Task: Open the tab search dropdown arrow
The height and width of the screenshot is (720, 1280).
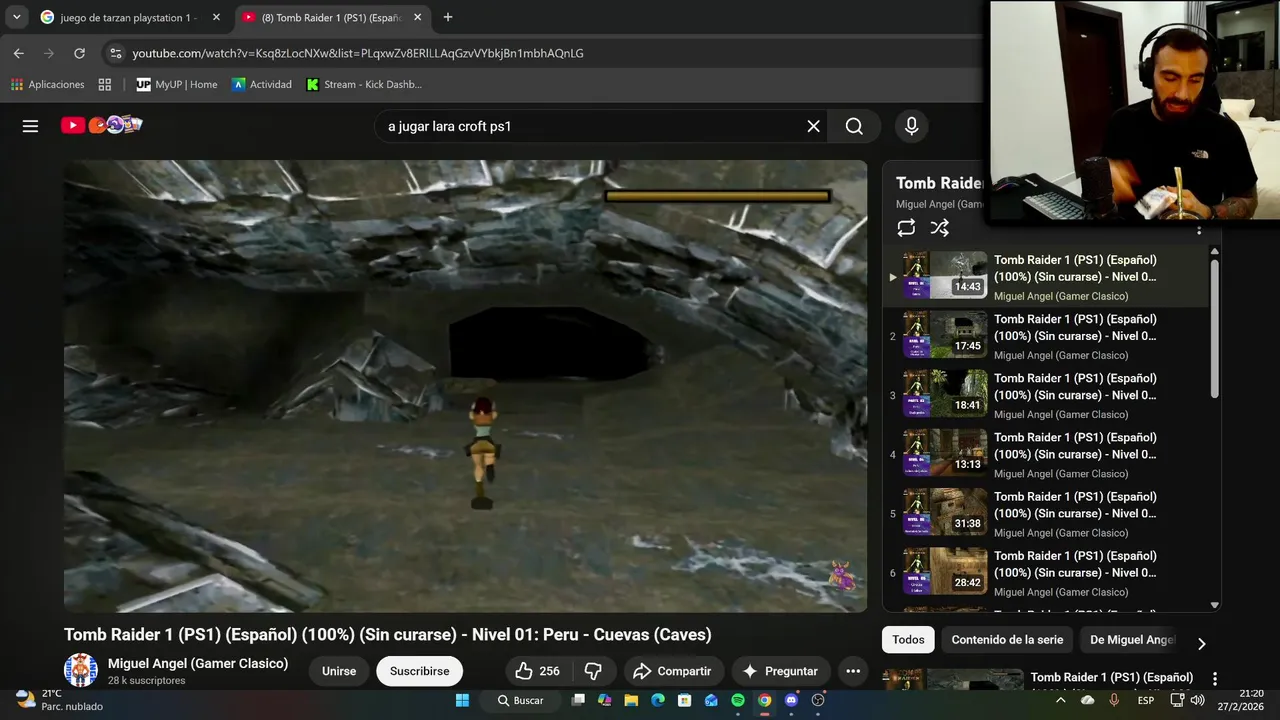Action: click(16, 17)
